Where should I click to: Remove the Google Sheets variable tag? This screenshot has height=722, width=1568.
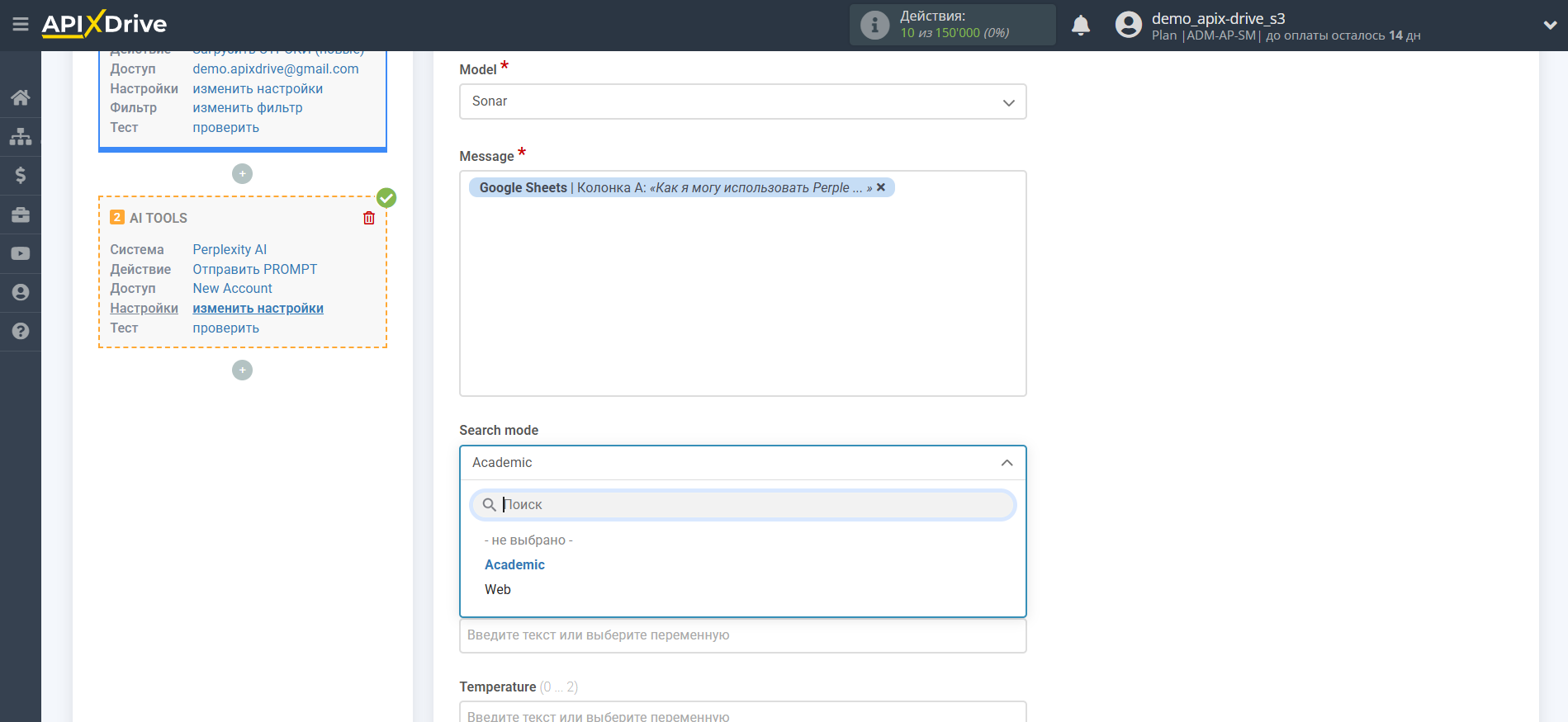(881, 187)
